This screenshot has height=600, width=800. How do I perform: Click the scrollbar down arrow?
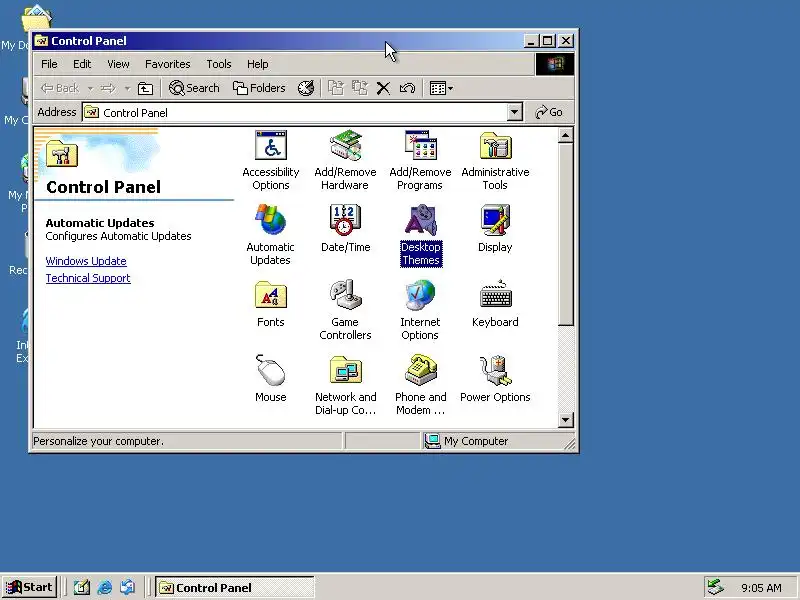[x=565, y=420]
